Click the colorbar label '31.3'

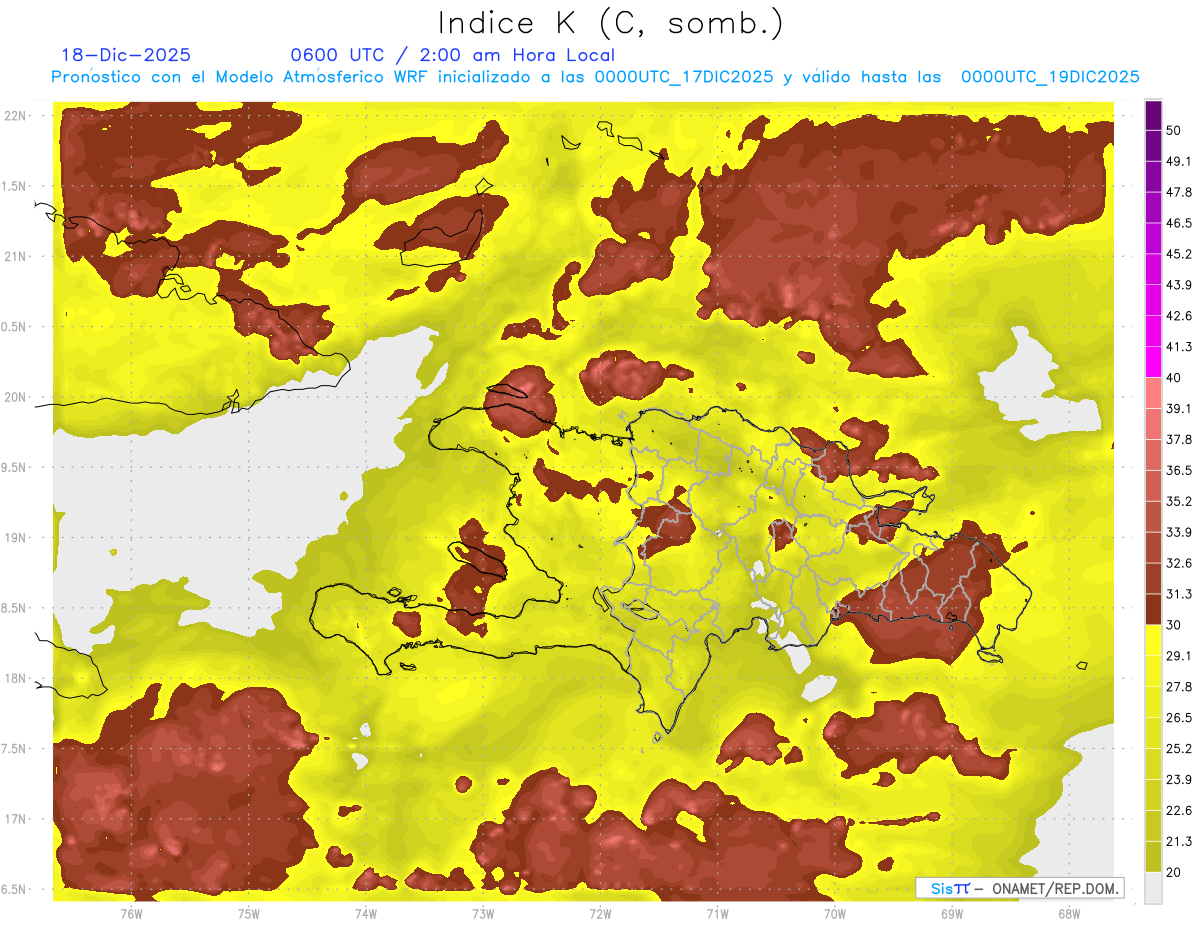point(1178,594)
